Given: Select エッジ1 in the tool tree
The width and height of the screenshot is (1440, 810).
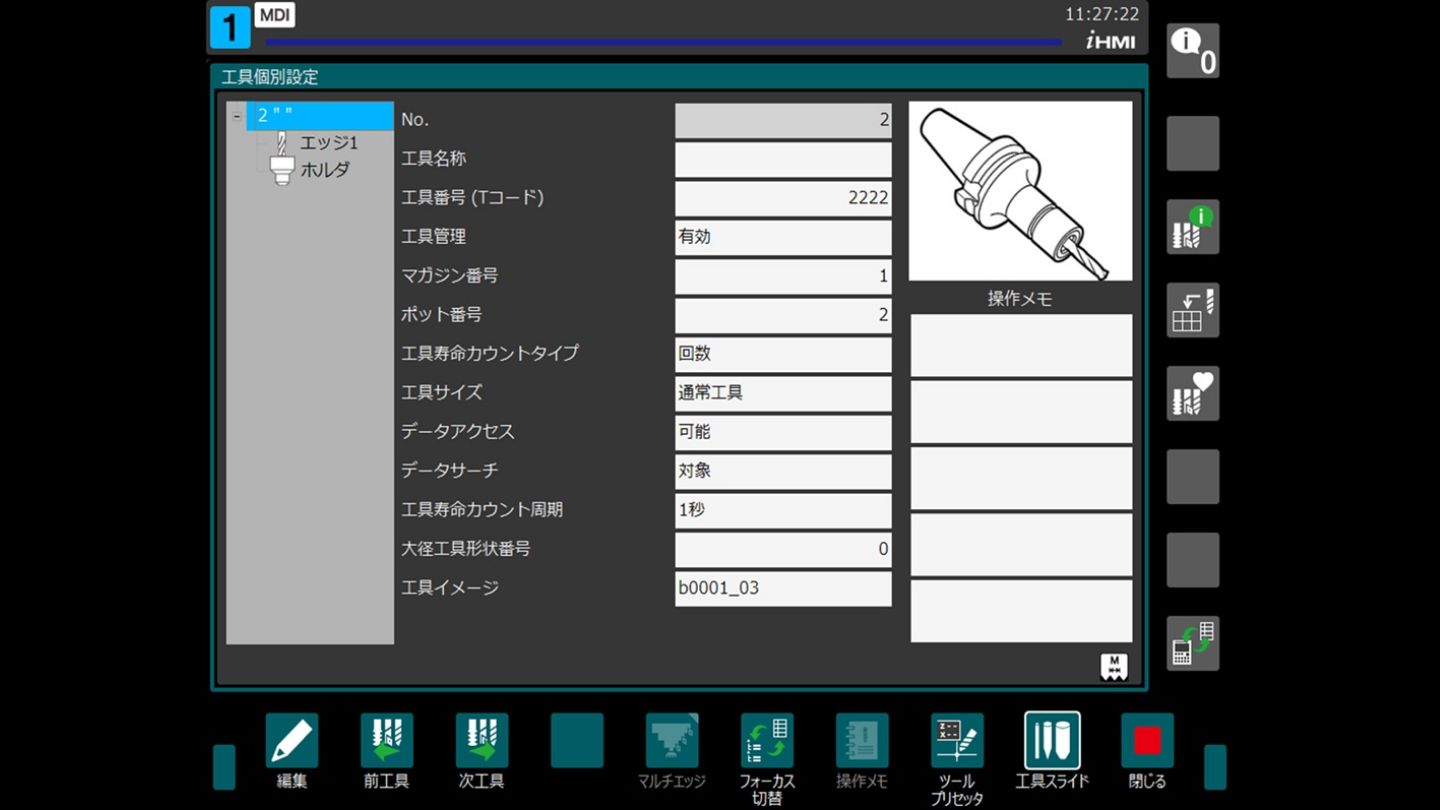Looking at the screenshot, I should pos(328,143).
